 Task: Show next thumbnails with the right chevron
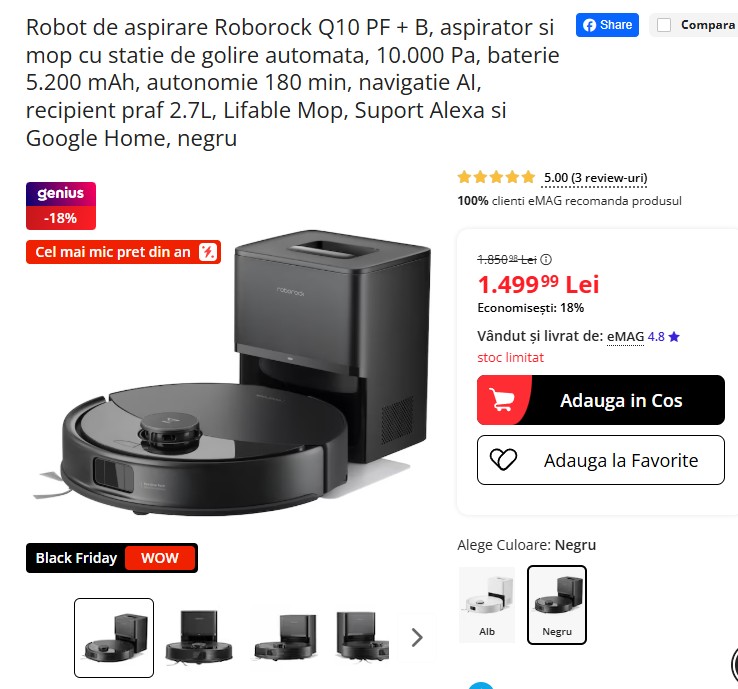click(x=417, y=638)
